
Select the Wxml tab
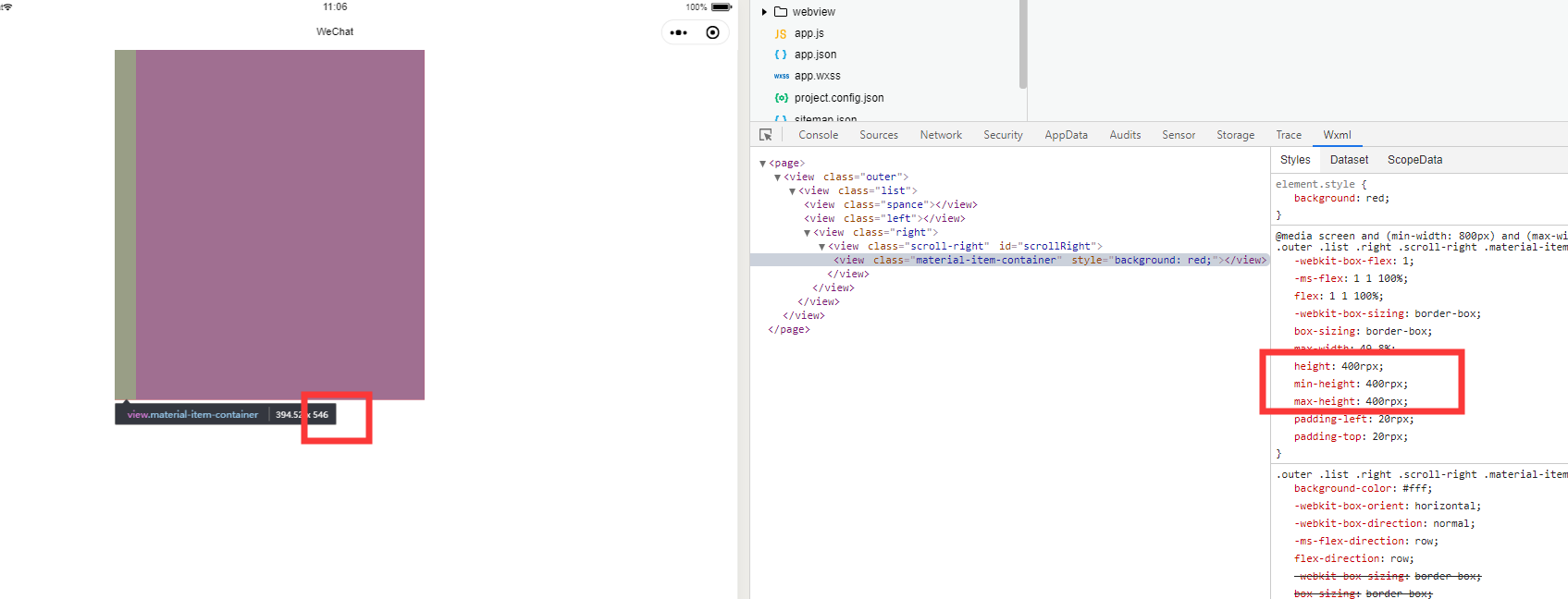[1337, 135]
